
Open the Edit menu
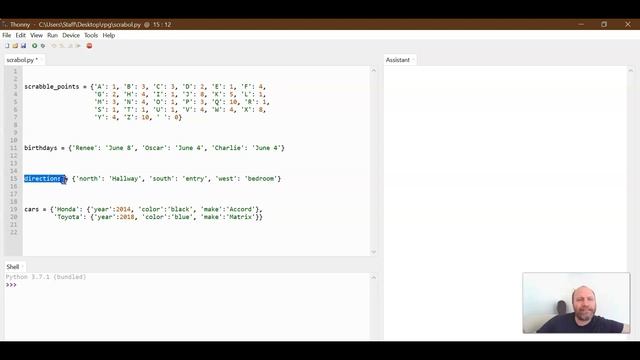click(x=20, y=36)
